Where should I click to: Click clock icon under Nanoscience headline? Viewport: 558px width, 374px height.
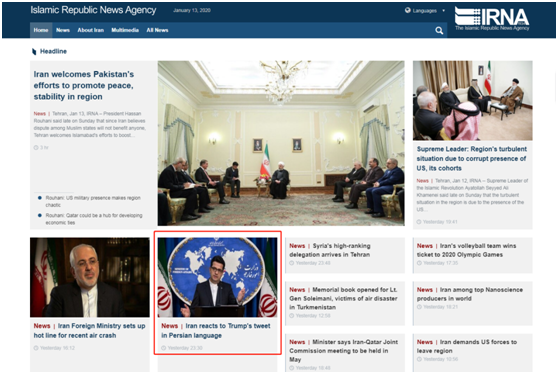coord(419,307)
